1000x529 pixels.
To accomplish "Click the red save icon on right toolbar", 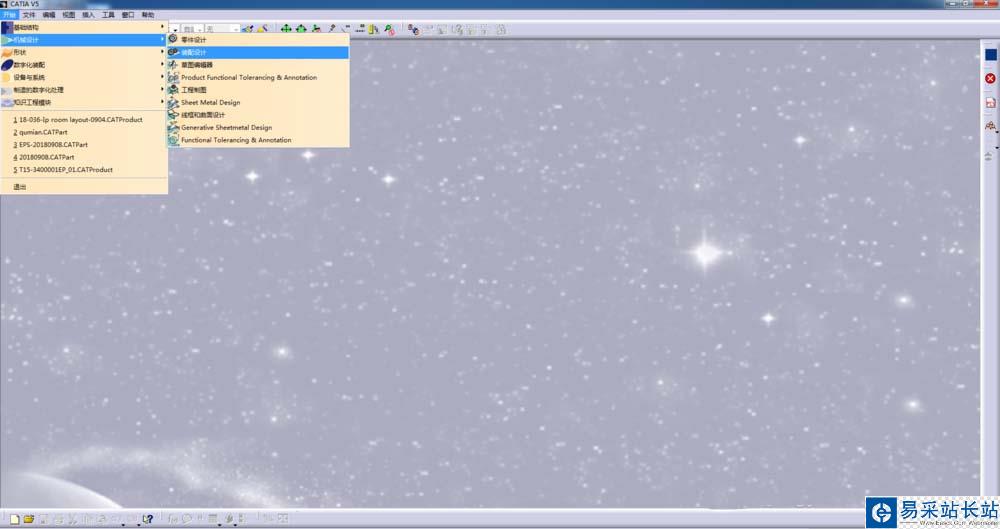I will tap(990, 102).
